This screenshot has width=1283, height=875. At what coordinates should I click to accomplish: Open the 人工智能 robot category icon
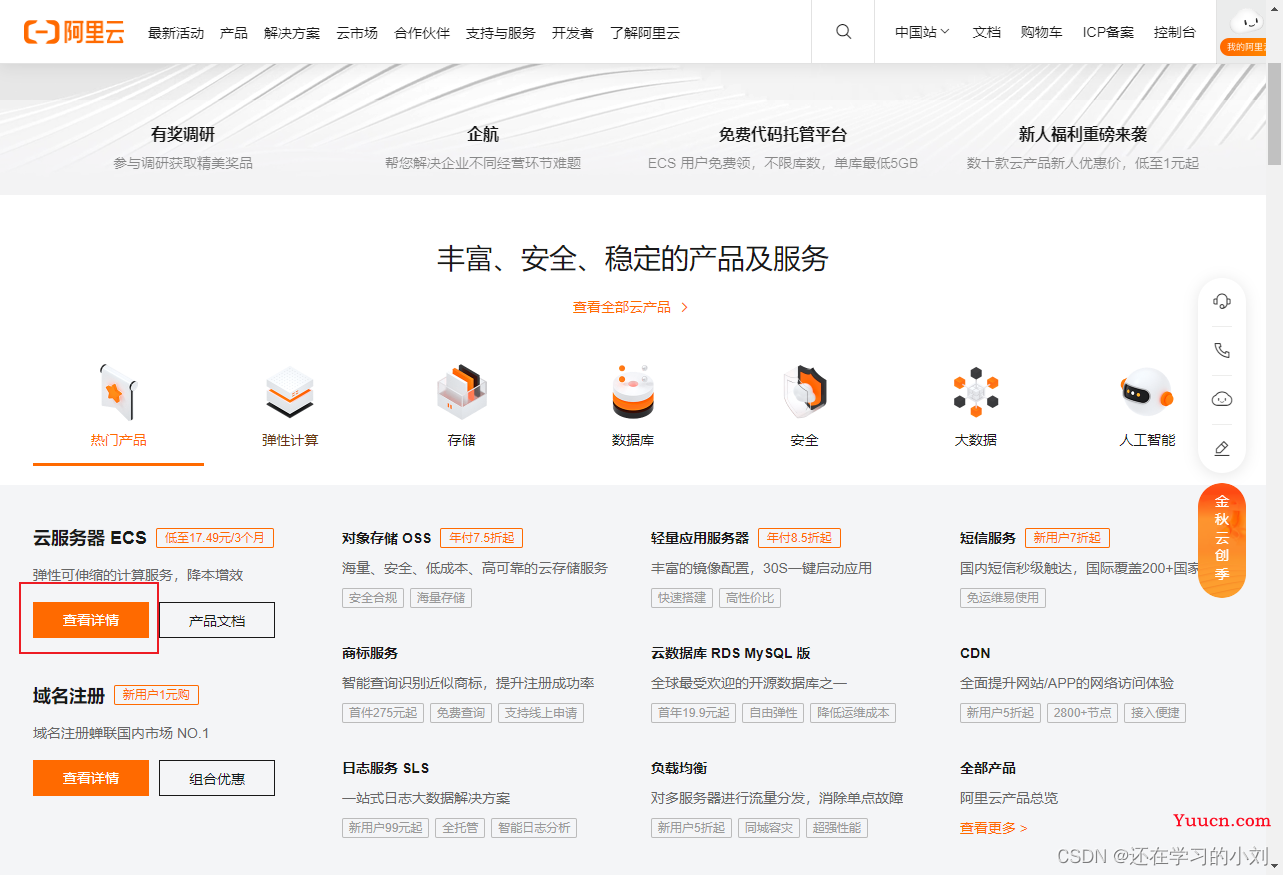1147,392
